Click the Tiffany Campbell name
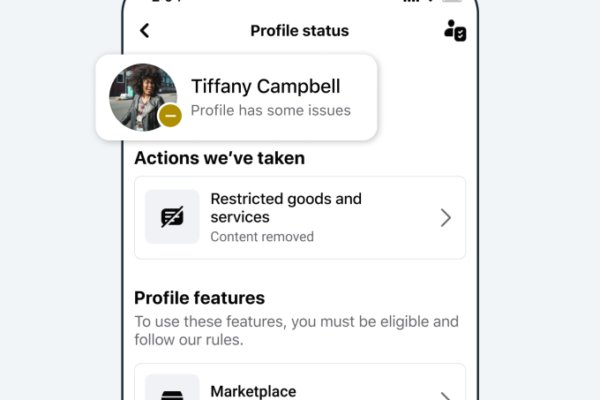This screenshot has width=600, height=400. pos(266,86)
